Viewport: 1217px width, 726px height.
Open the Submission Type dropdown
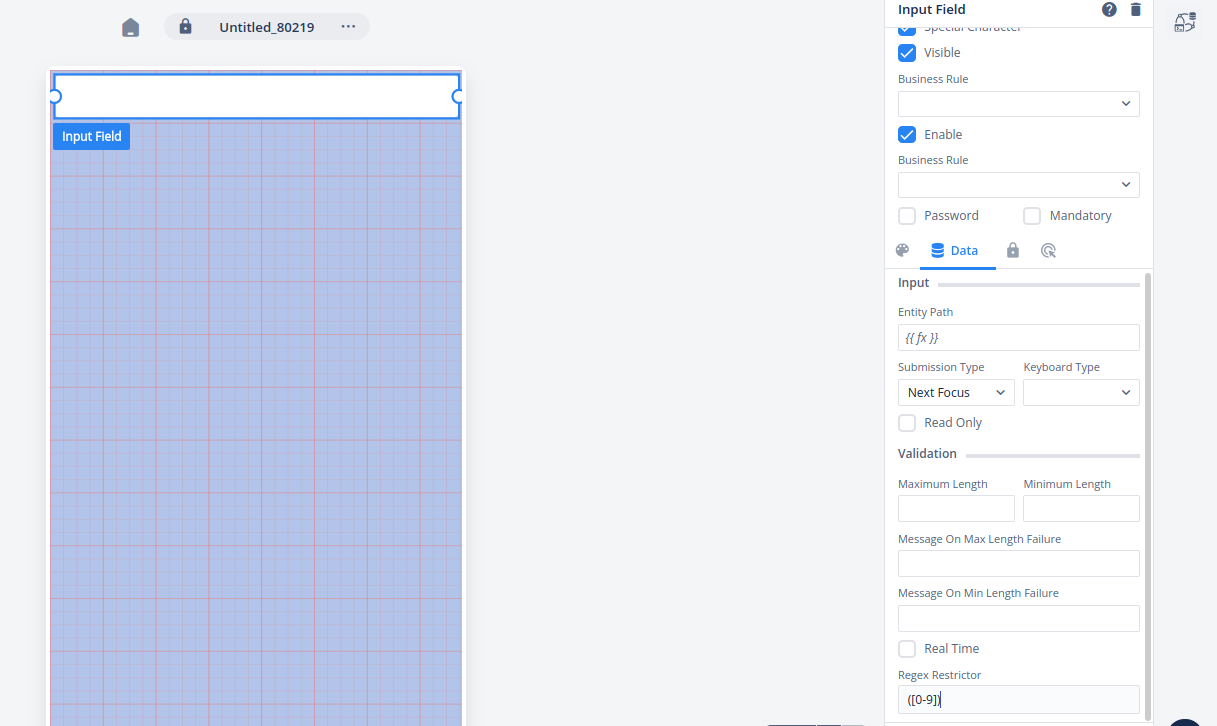(955, 393)
